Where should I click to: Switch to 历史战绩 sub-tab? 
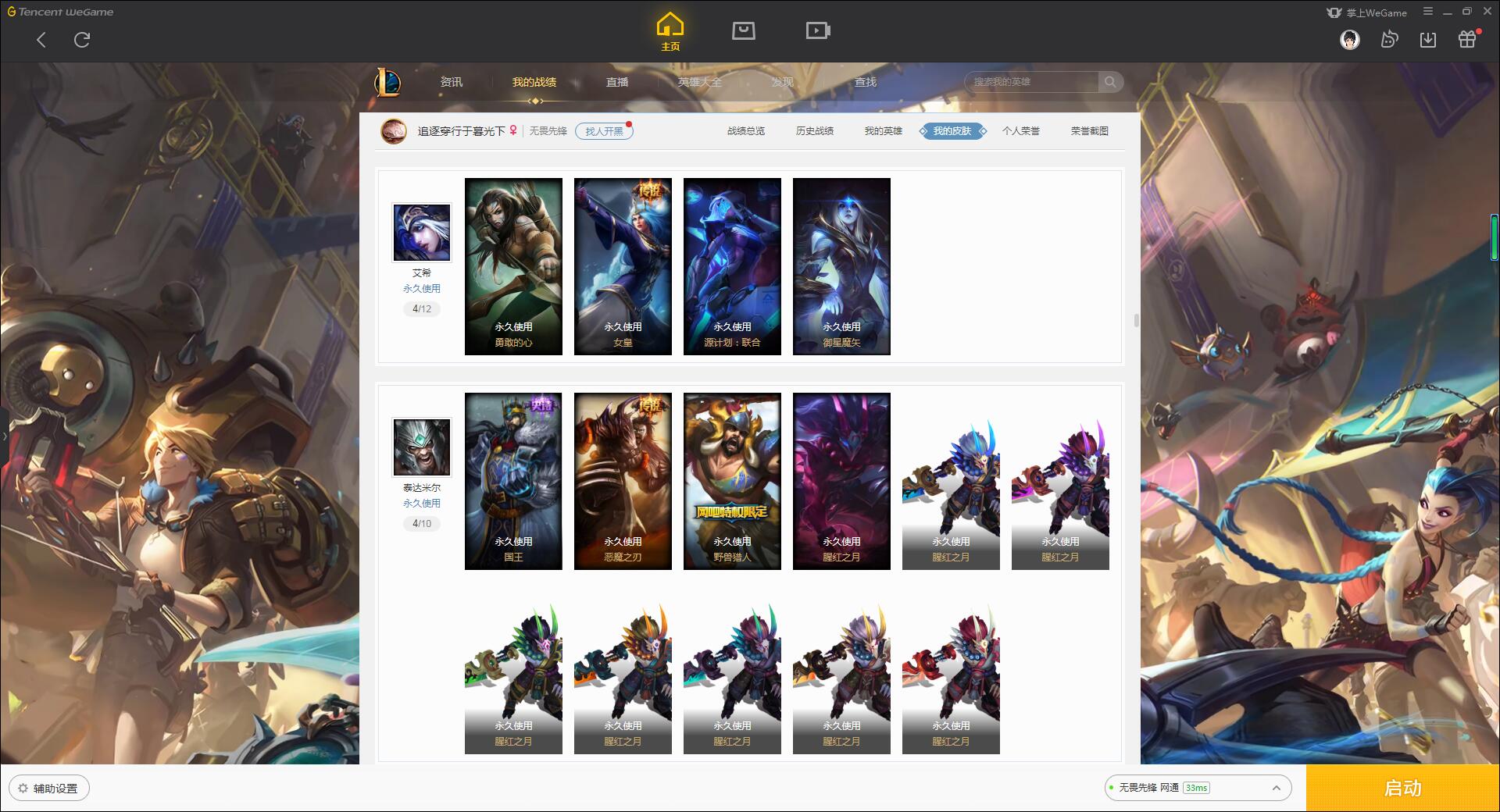[x=815, y=131]
